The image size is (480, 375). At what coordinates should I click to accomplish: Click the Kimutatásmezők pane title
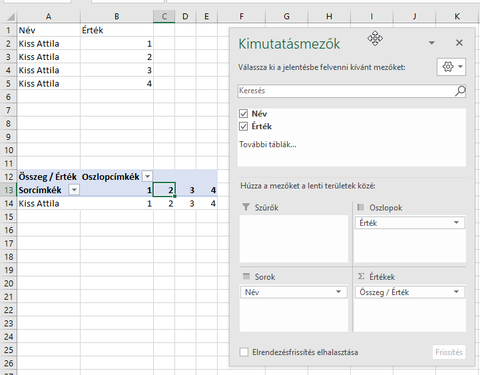pos(289,44)
